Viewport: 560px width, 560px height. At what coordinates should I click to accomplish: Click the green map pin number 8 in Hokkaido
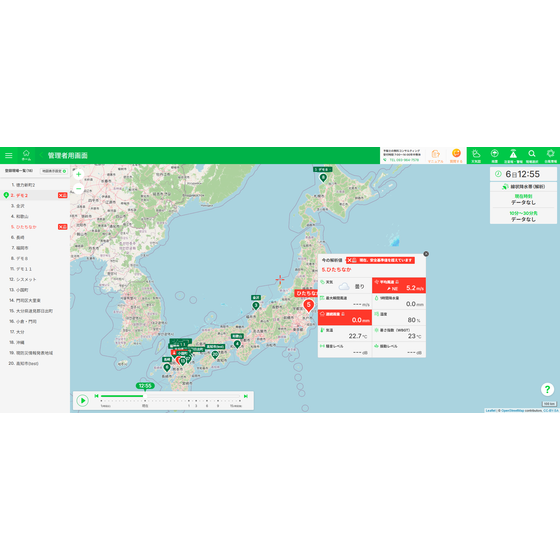(x=323, y=178)
